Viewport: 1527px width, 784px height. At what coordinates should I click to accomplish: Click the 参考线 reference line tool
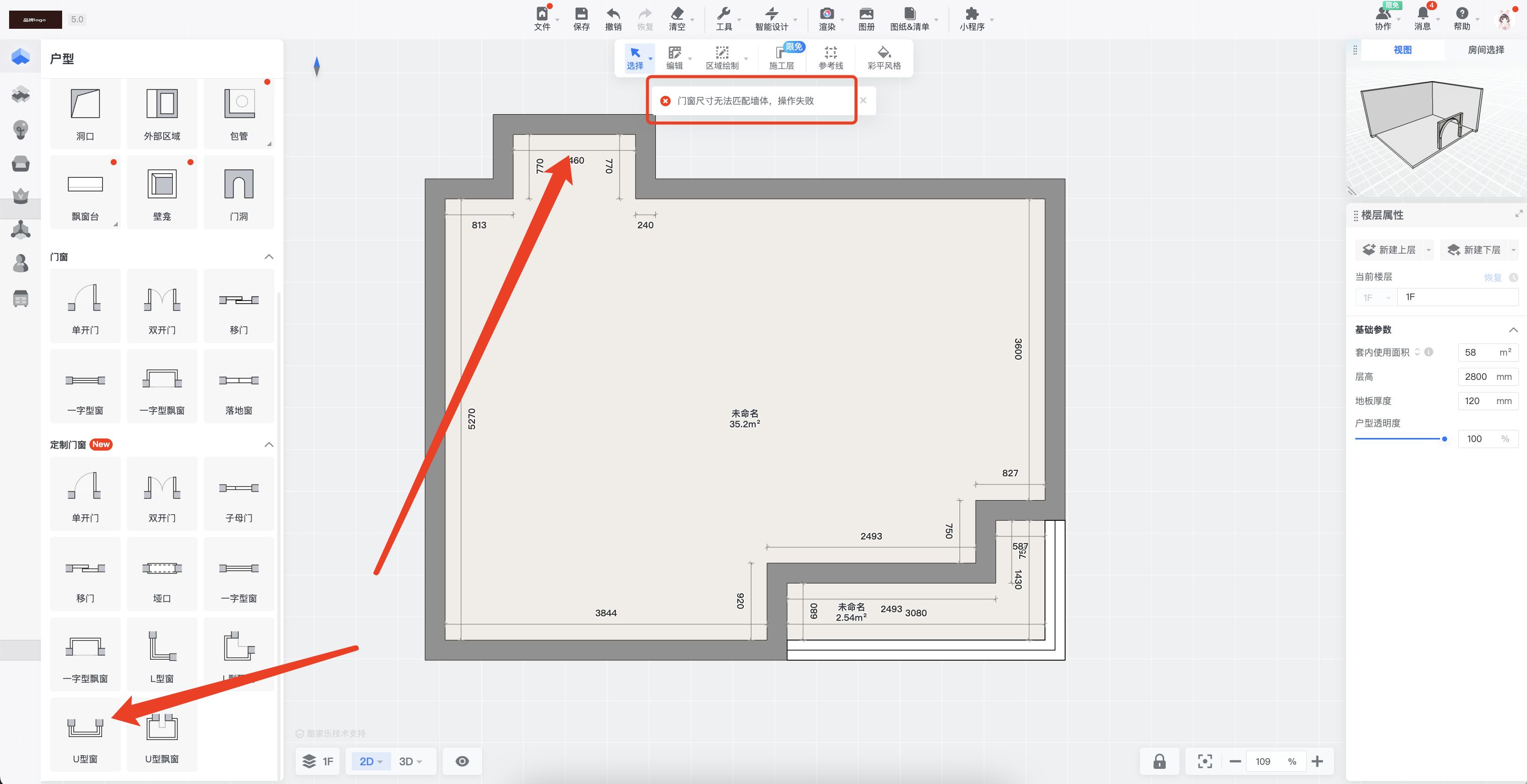pyautogui.click(x=830, y=58)
